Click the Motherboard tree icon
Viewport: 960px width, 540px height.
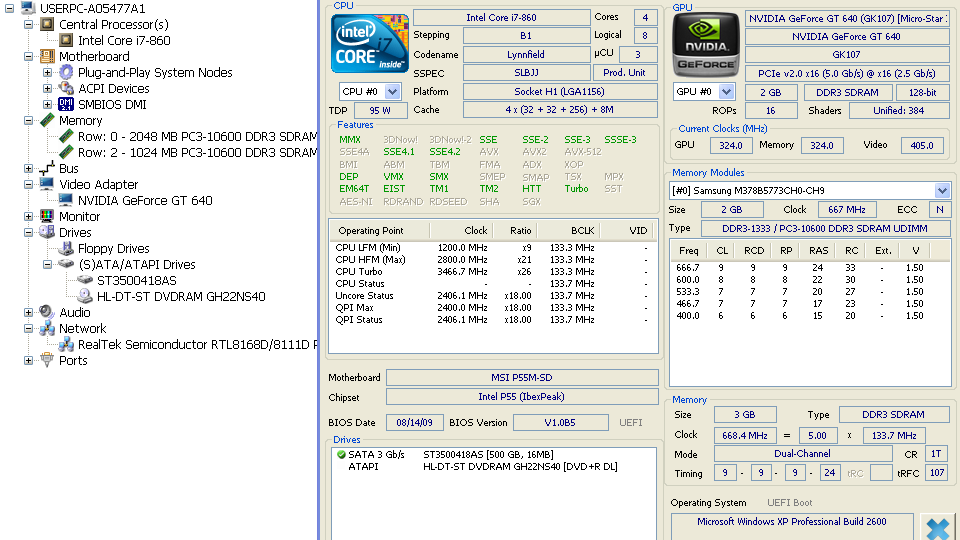click(x=47, y=56)
